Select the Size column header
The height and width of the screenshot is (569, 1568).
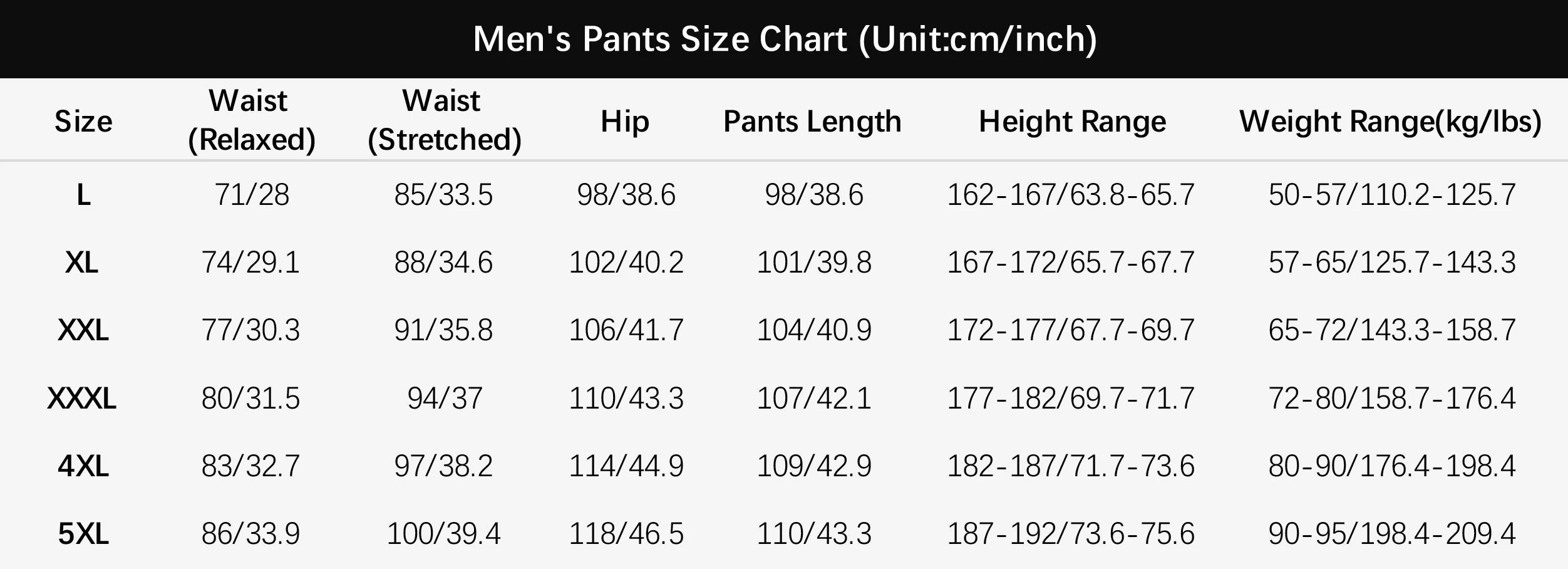tap(83, 121)
